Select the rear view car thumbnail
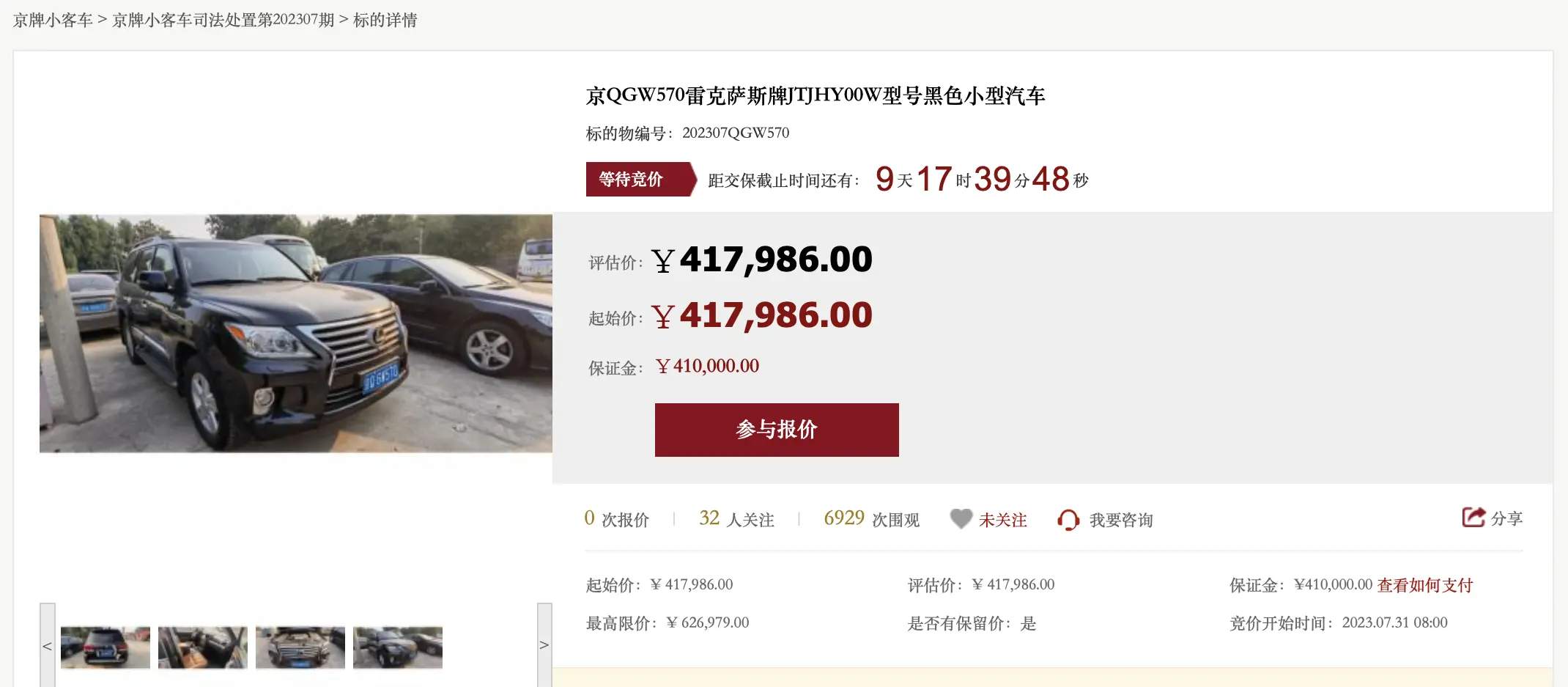The image size is (1568, 687). [x=106, y=647]
